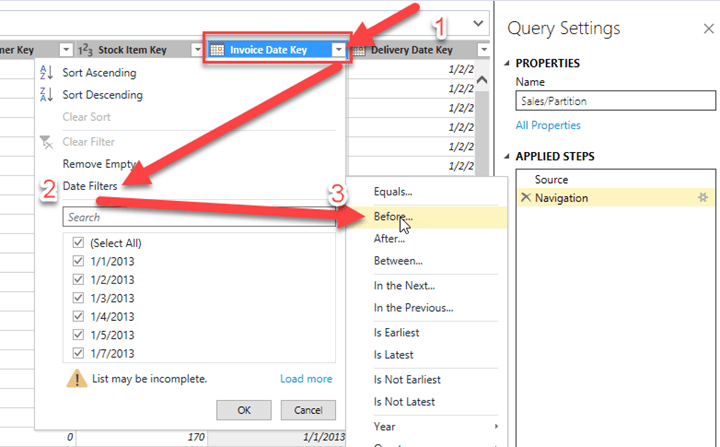Uncheck the 1/5/2013 date checkbox
Image resolution: width=720 pixels, height=447 pixels.
[x=79, y=334]
